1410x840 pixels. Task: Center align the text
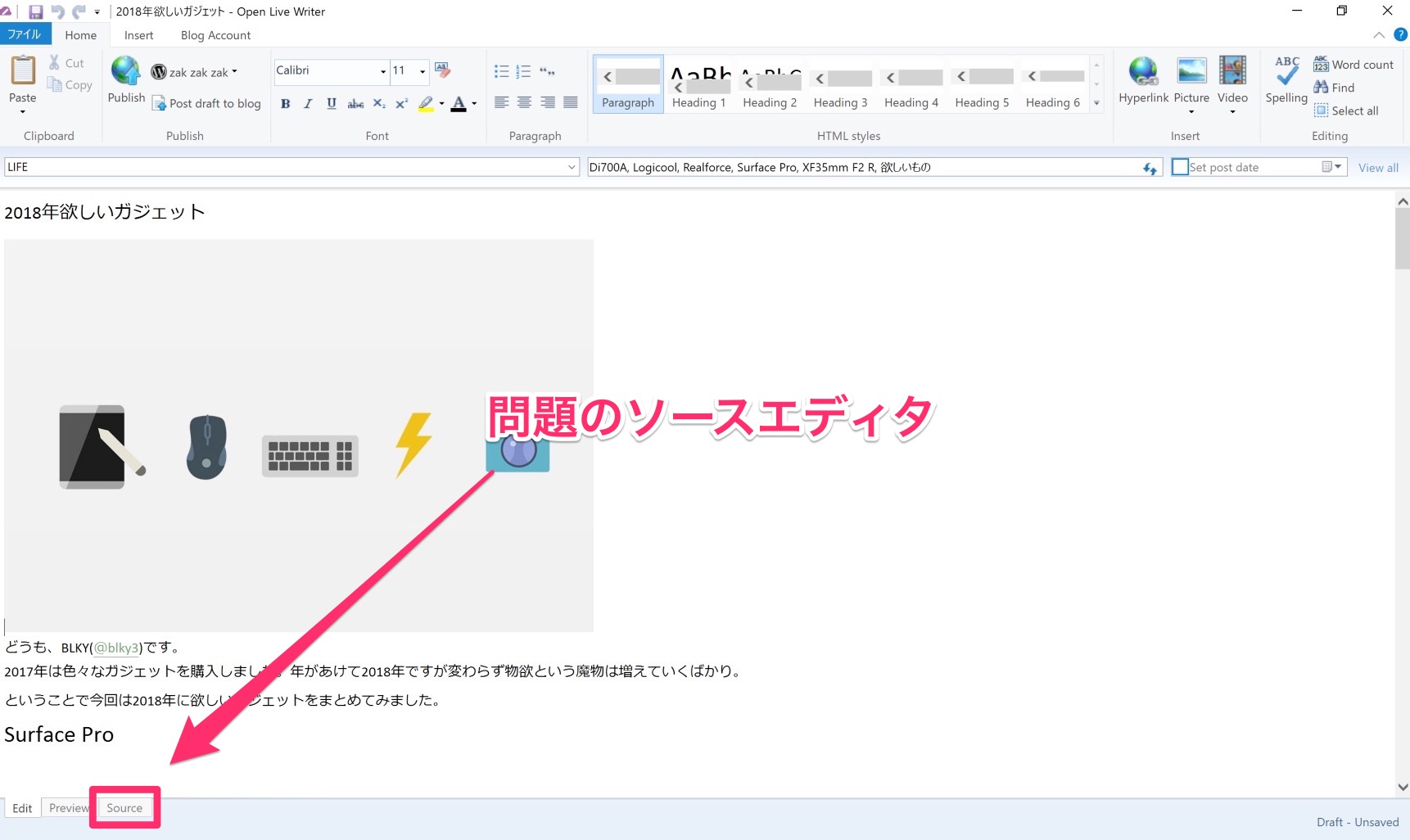524,102
